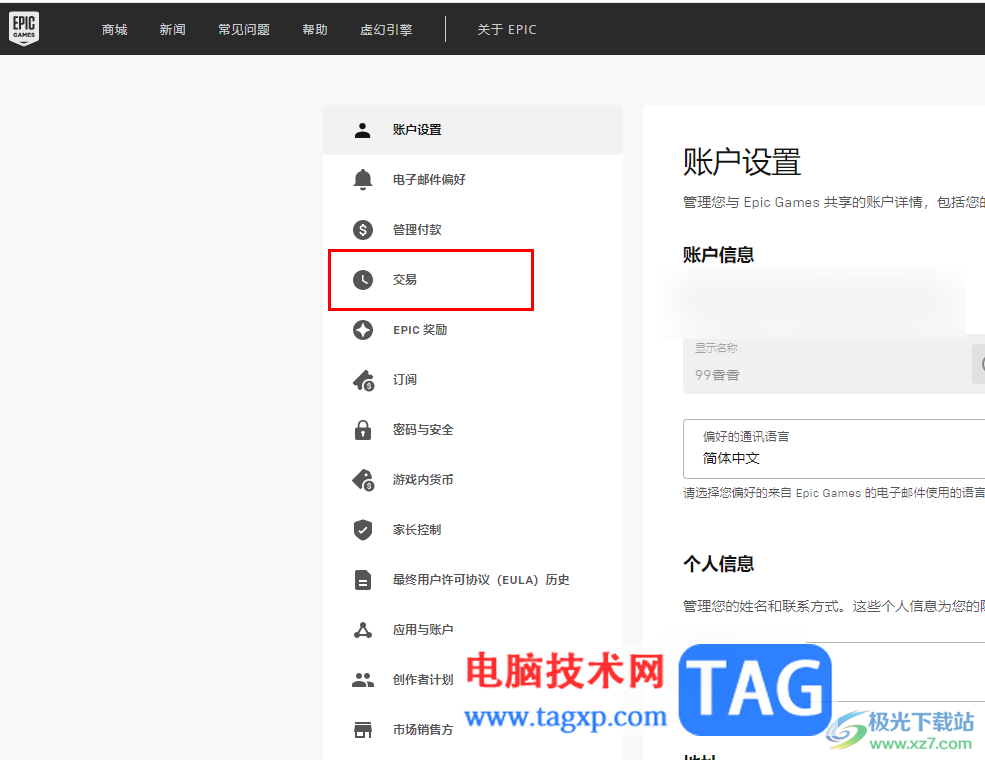Screen dimensions: 985x760
Task: Click the shield icon for 家长控制
Action: point(362,529)
